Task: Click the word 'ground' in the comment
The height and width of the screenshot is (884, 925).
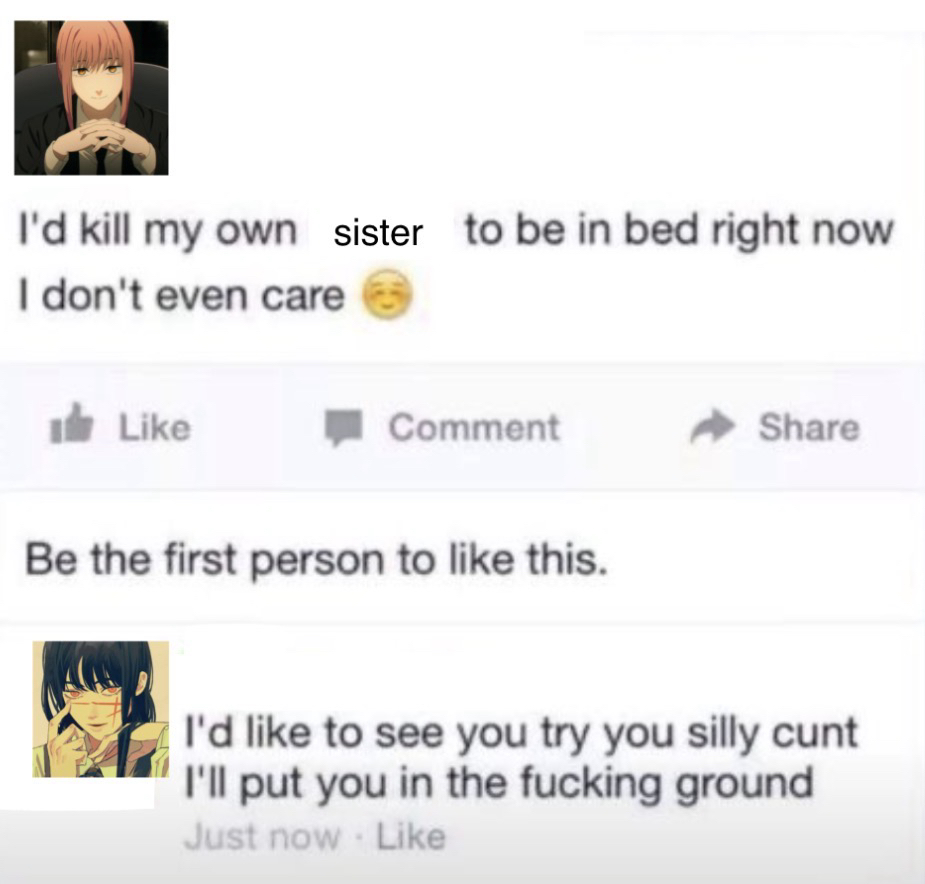Action: [x=744, y=785]
